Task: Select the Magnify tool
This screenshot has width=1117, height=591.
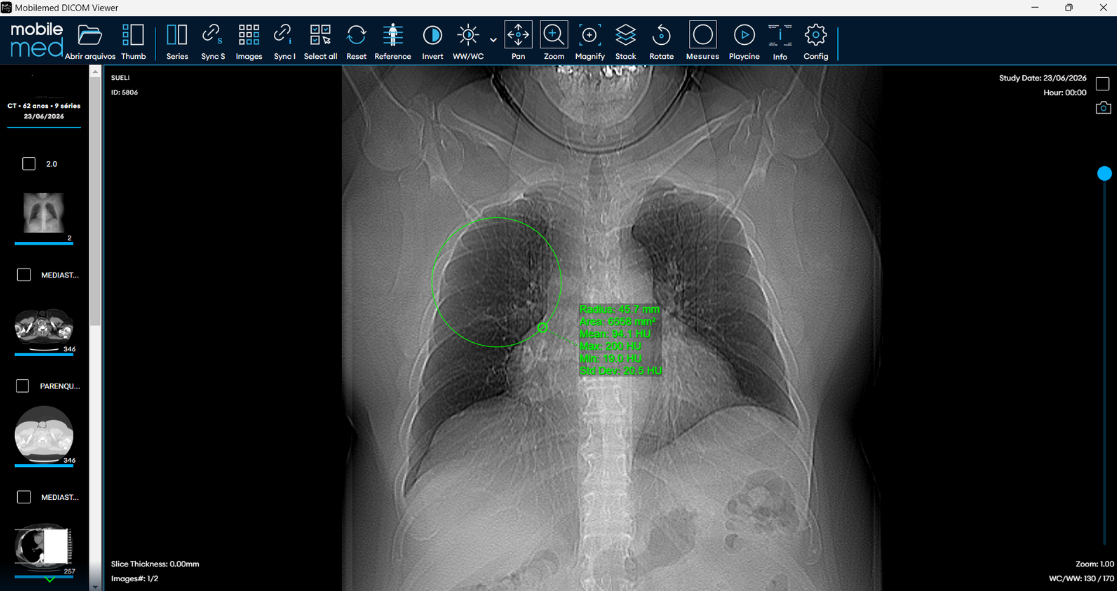Action: (590, 41)
